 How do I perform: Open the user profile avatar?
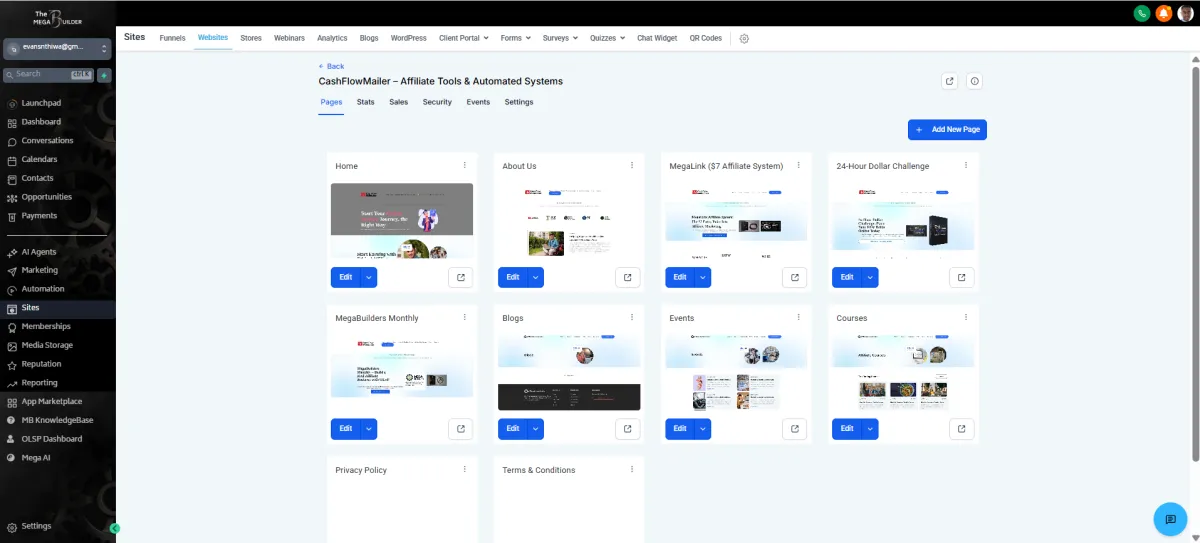(1186, 13)
